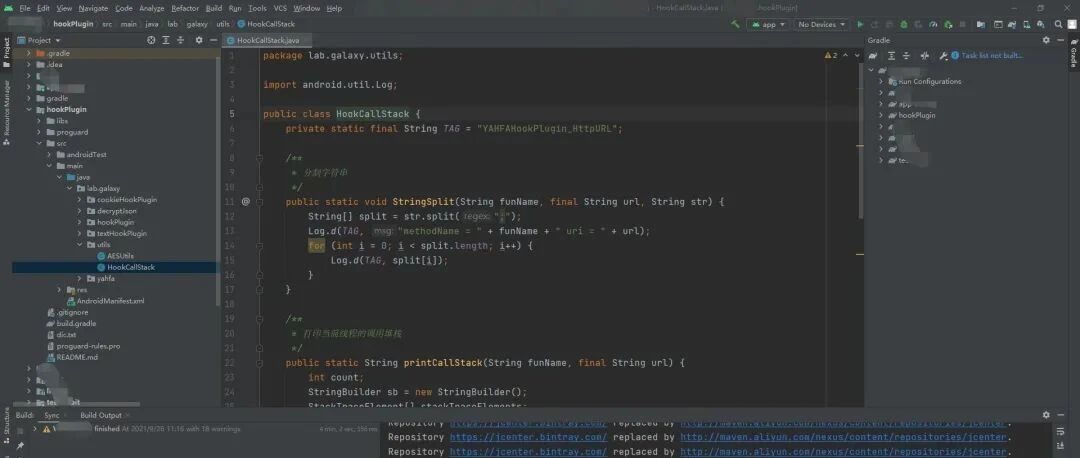Screen dimensions: 1080x458
Task: Reload Gradle projects elephant icon
Action: click(x=873, y=56)
